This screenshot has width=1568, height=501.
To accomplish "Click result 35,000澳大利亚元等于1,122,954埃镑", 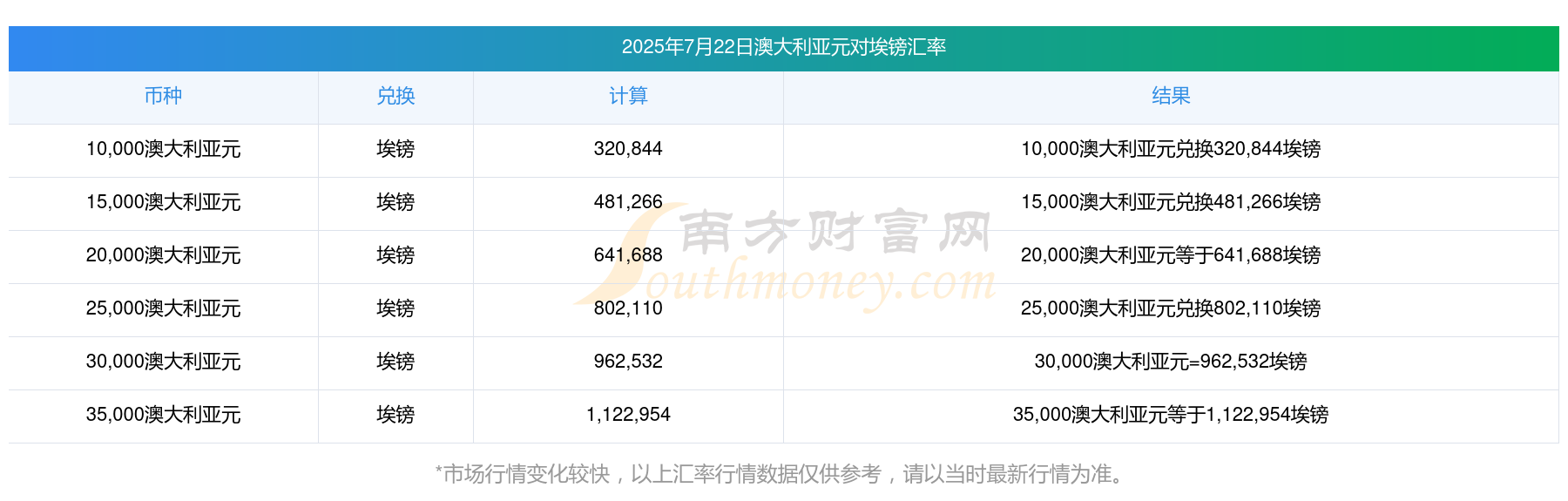I will [x=1171, y=415].
